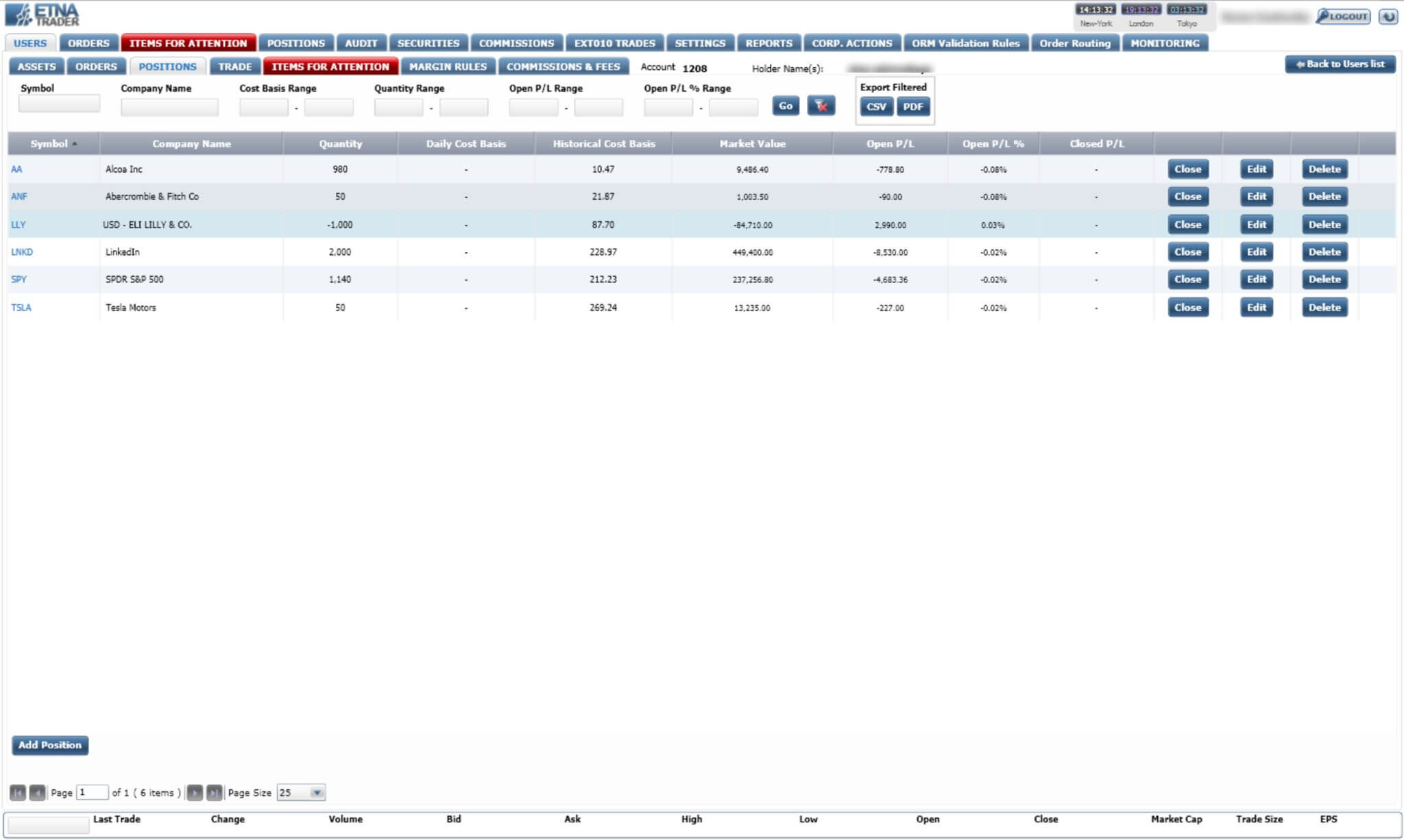Focus the Cost Basis Range minimum field
1404x840 pixels.
click(264, 108)
